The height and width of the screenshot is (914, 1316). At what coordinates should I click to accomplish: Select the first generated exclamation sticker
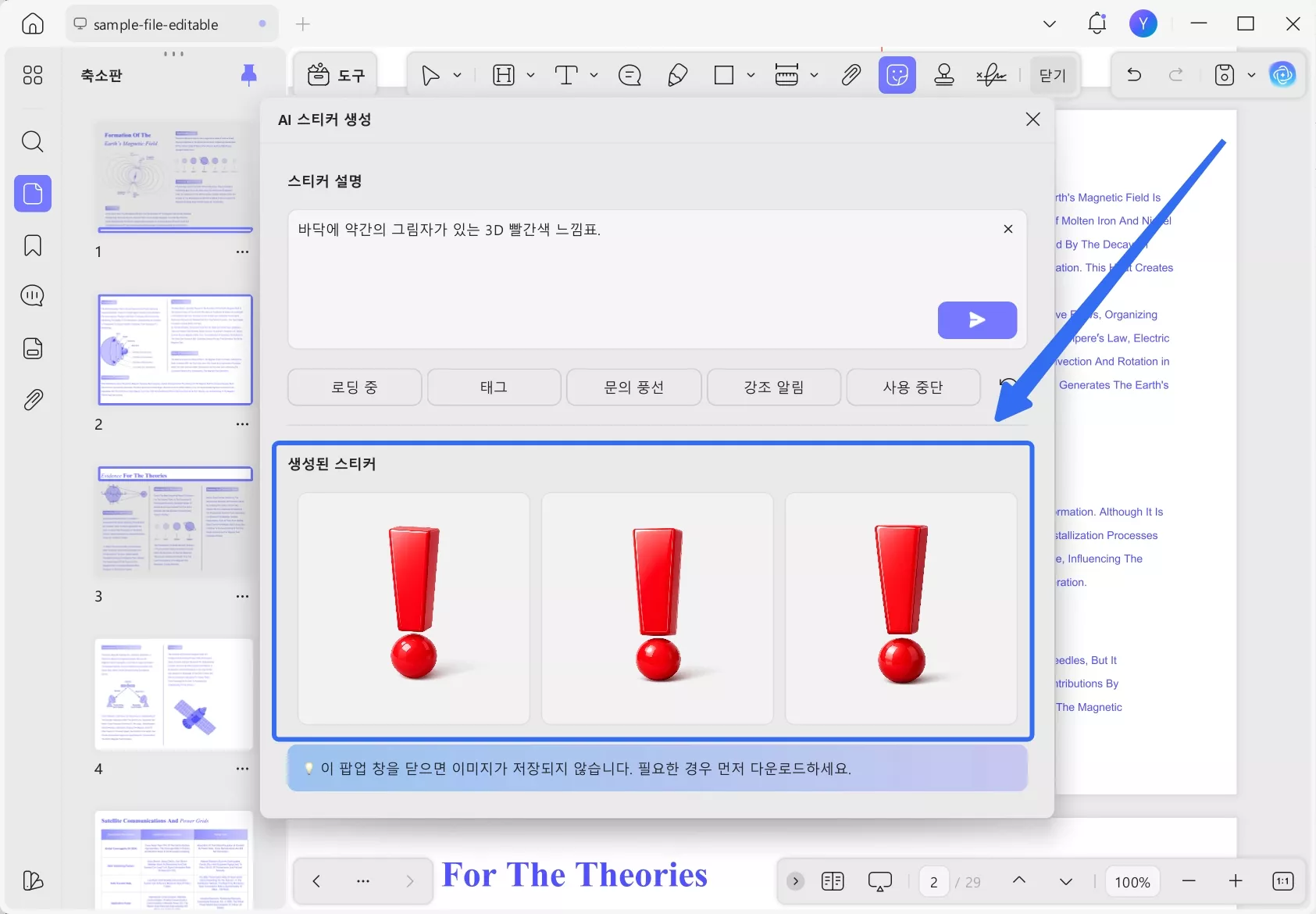pos(414,608)
